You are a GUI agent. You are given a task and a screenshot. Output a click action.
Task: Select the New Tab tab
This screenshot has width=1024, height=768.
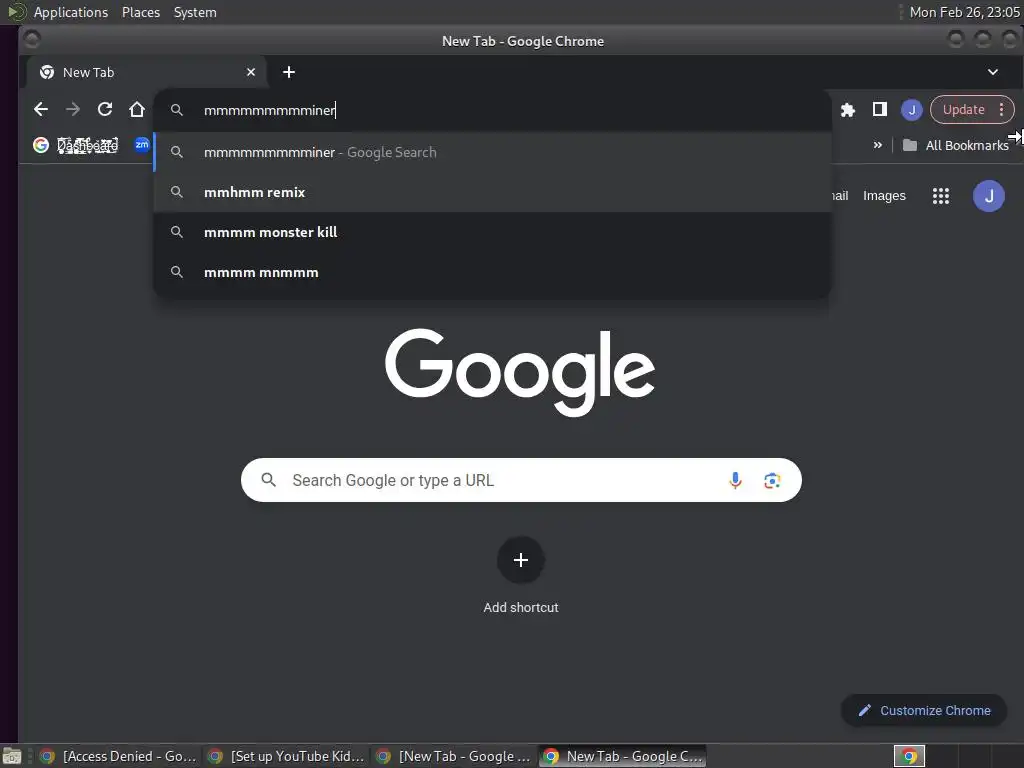click(x=146, y=72)
